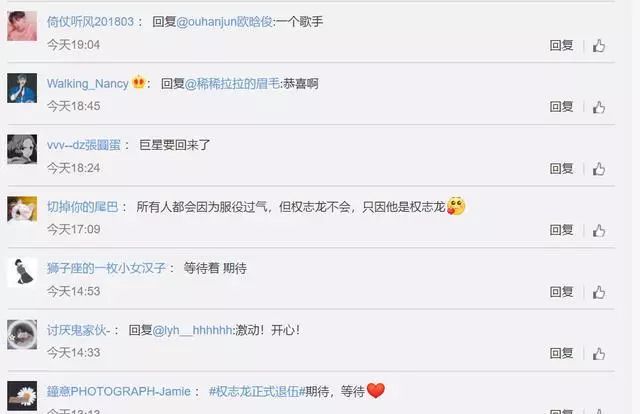
Task: Click thumbs-up on 巨星要回来了 comment
Action: [x=599, y=169]
